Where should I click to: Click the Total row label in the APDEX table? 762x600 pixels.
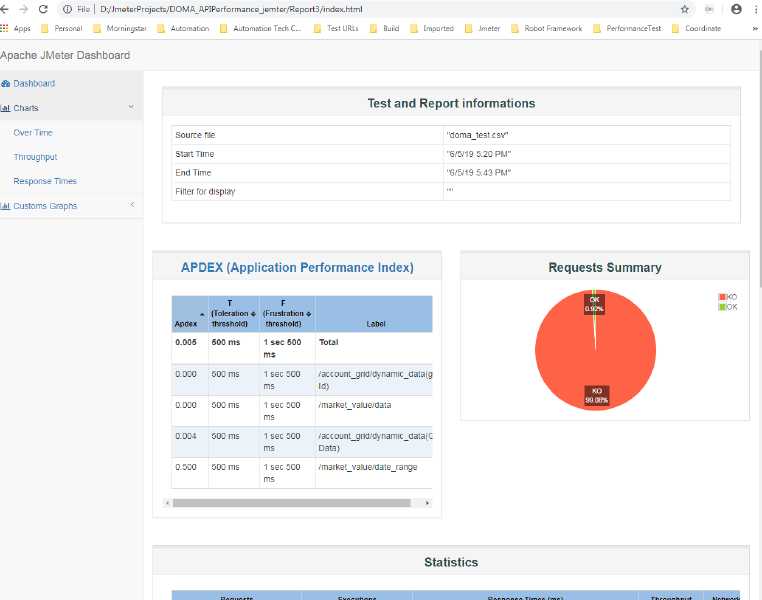pos(329,343)
